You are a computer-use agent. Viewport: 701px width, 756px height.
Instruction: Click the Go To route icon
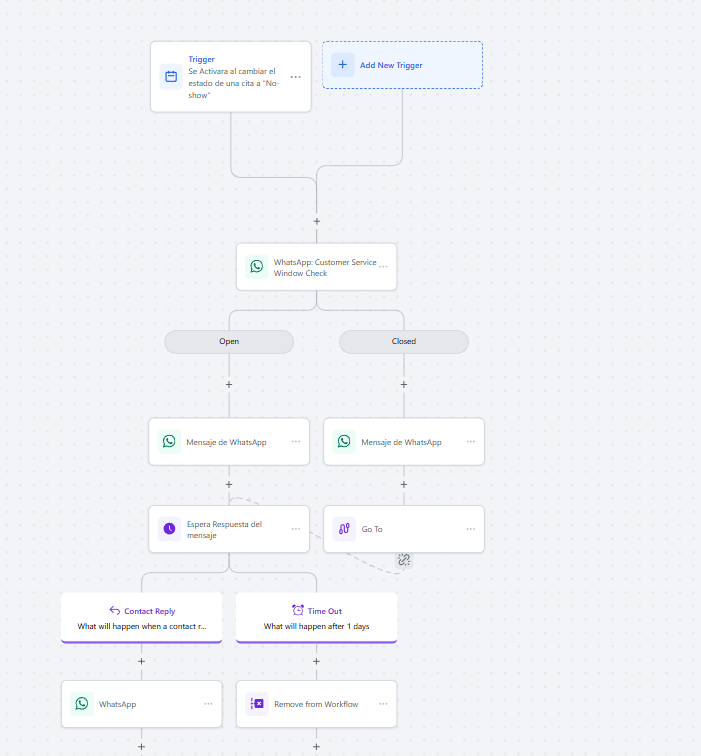pyautogui.click(x=344, y=529)
